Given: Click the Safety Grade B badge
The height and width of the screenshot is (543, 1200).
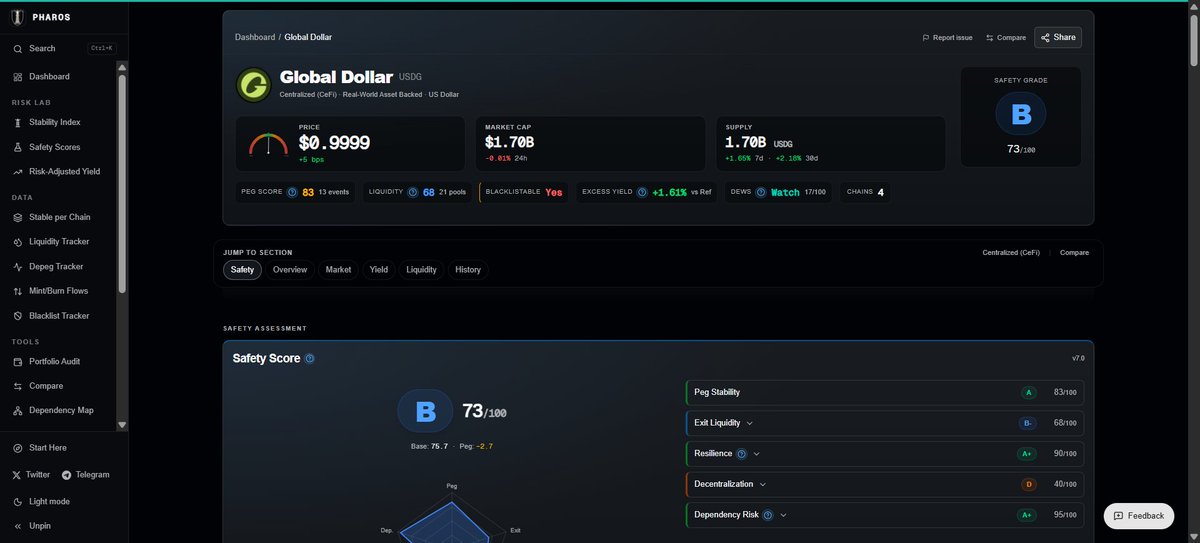Looking at the screenshot, I should [x=1021, y=114].
